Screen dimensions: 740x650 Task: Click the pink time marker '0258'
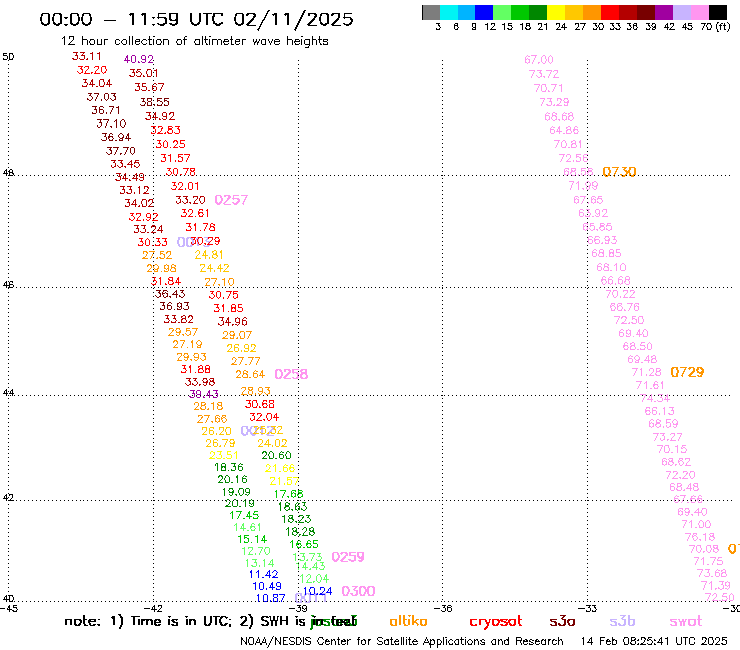(291, 374)
